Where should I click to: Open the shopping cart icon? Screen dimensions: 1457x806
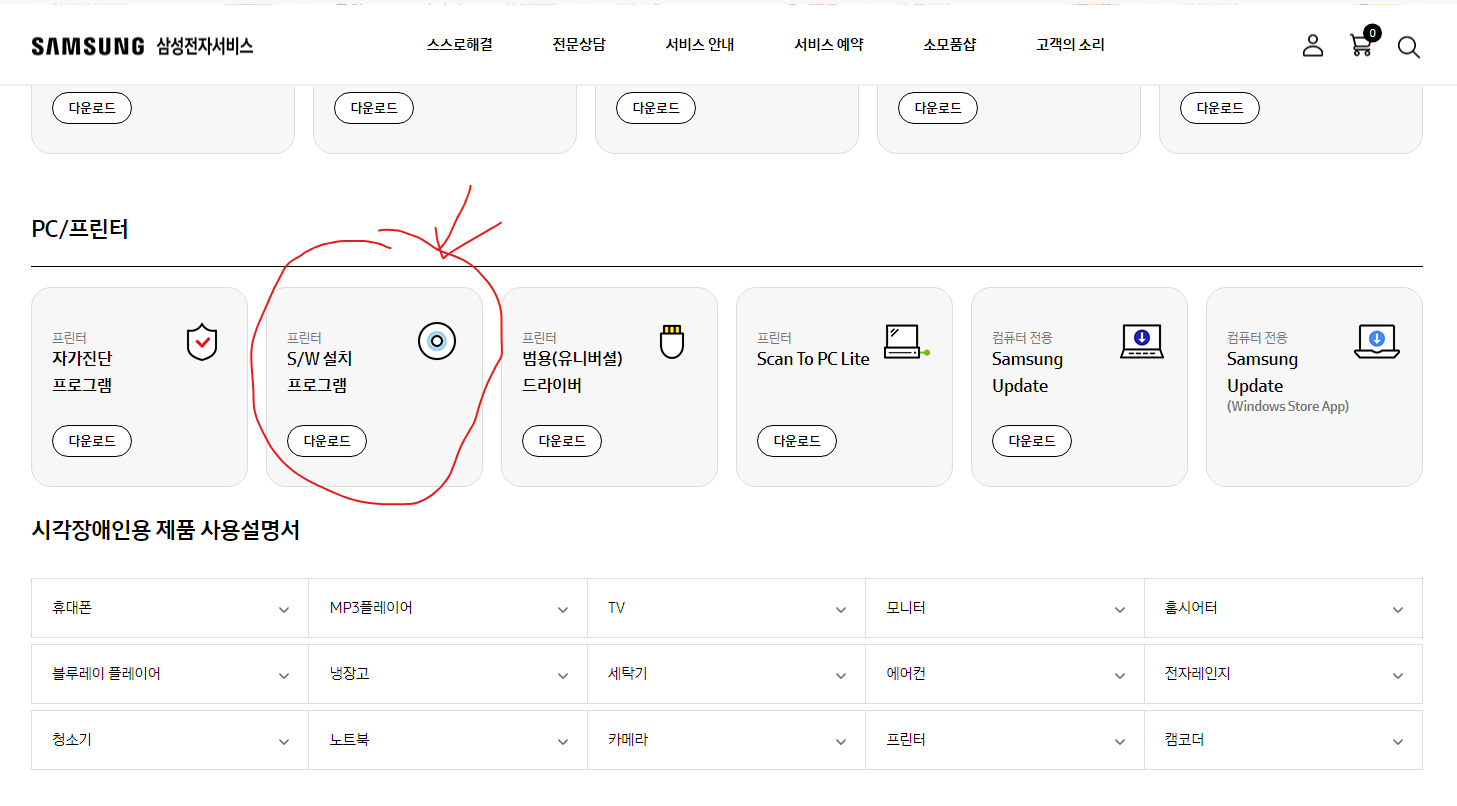click(x=1362, y=43)
